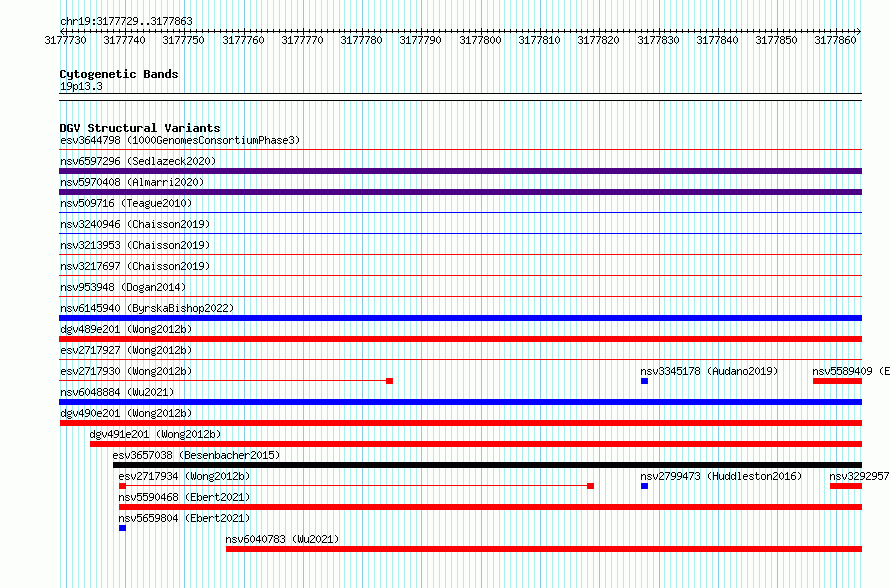Screen dimensions: 890x588
Task: Click the thick red bar under dgv491e201
Action: pos(476,444)
